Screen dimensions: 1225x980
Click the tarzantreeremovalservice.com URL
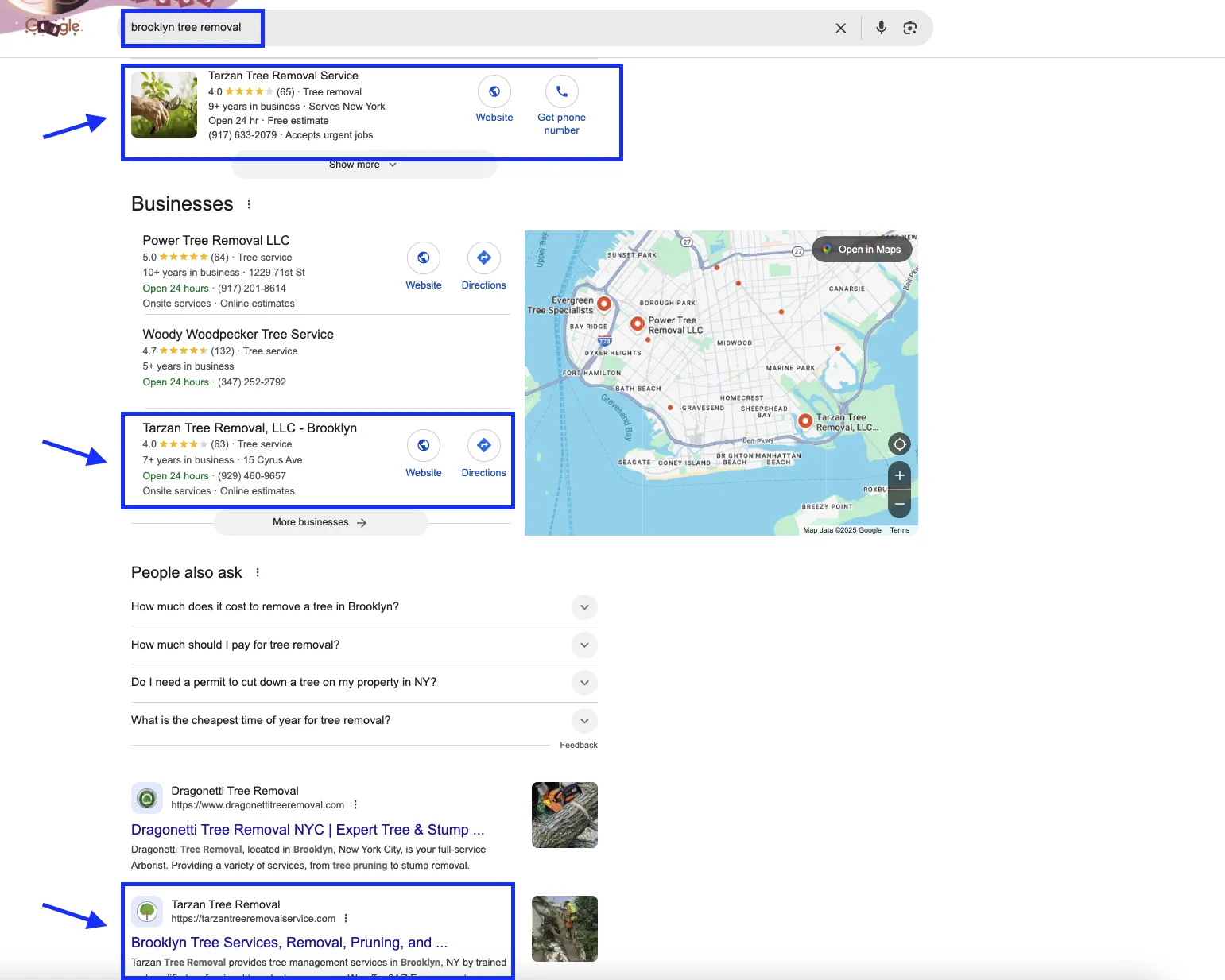[x=254, y=919]
